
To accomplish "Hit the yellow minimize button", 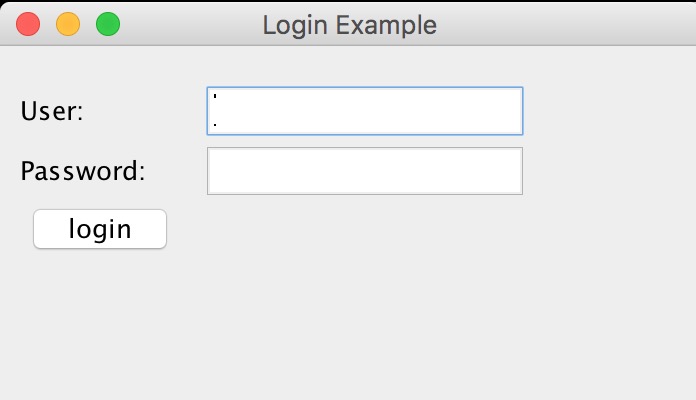I will point(68,24).
